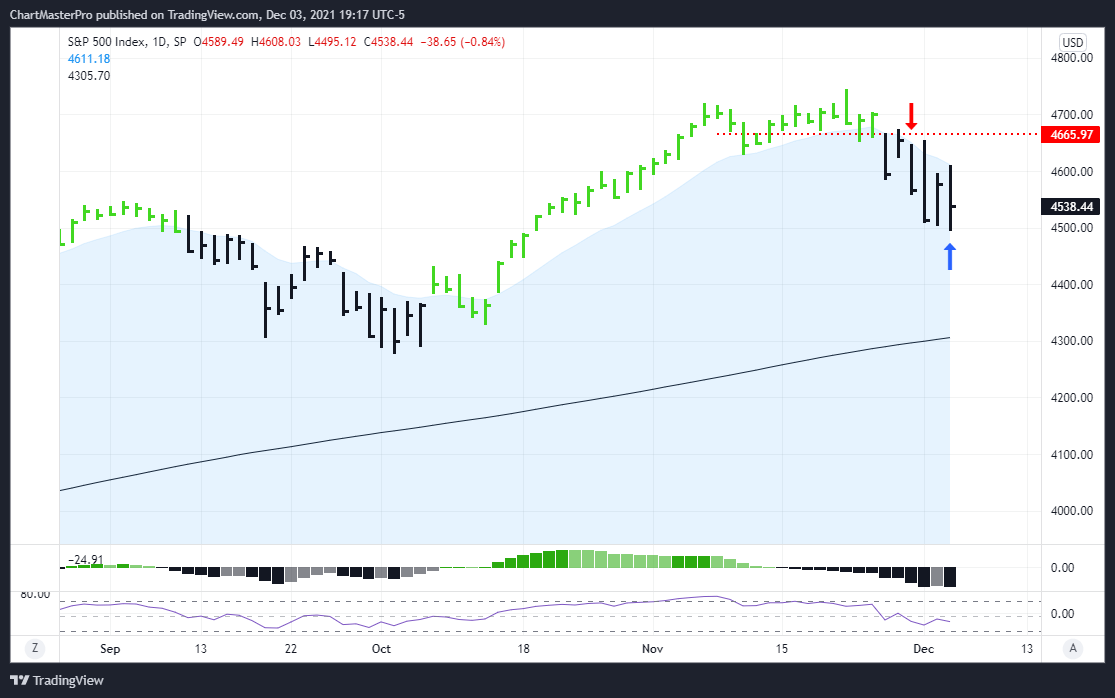Click the 4600.00 price axis label
This screenshot has width=1115, height=698.
click(1072, 171)
